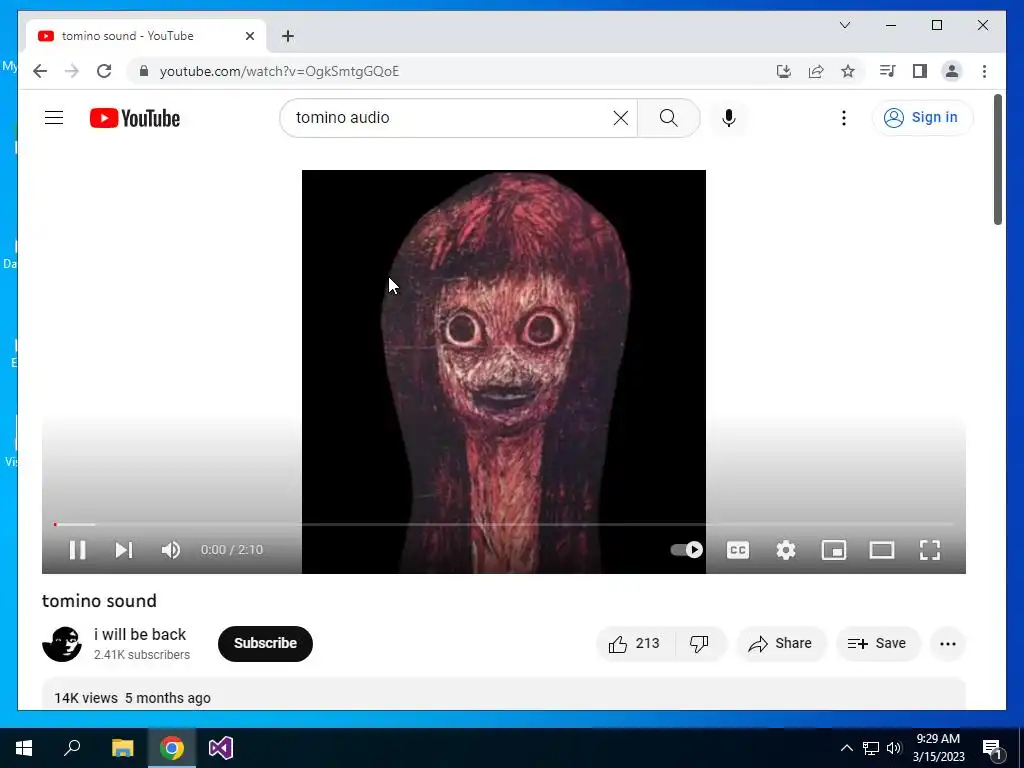Open the YouTube guide hamburger menu
The width and height of the screenshot is (1024, 768).
click(x=54, y=118)
